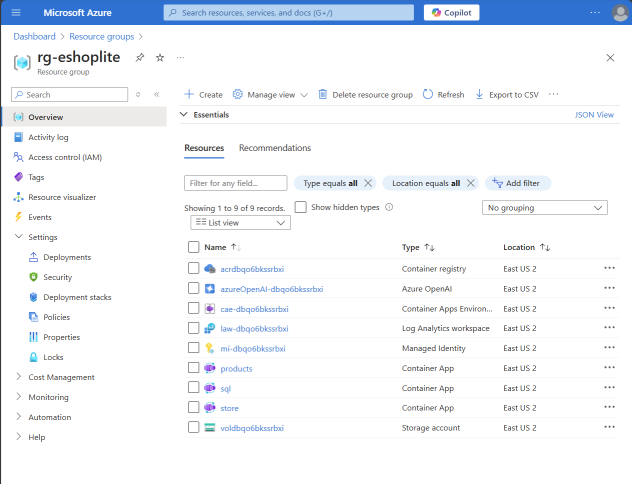Go to Resource groups breadcrumb
This screenshot has height=484, width=632.
click(102, 37)
